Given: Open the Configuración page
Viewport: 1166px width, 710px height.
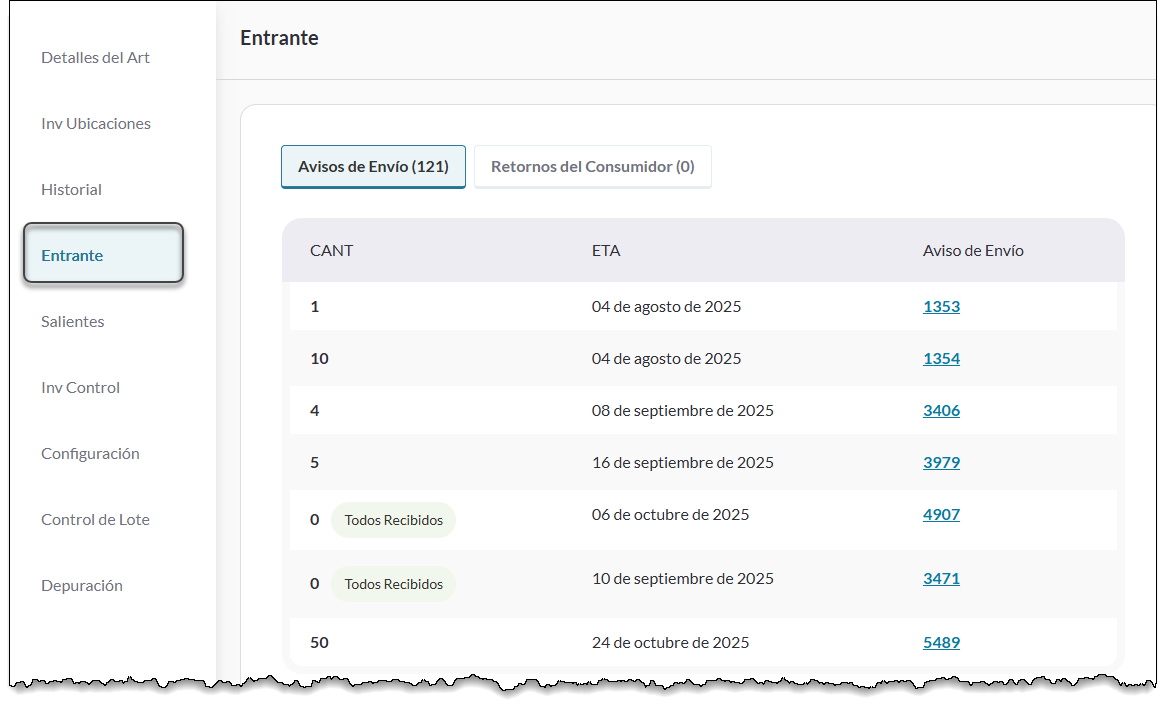Looking at the screenshot, I should 90,453.
